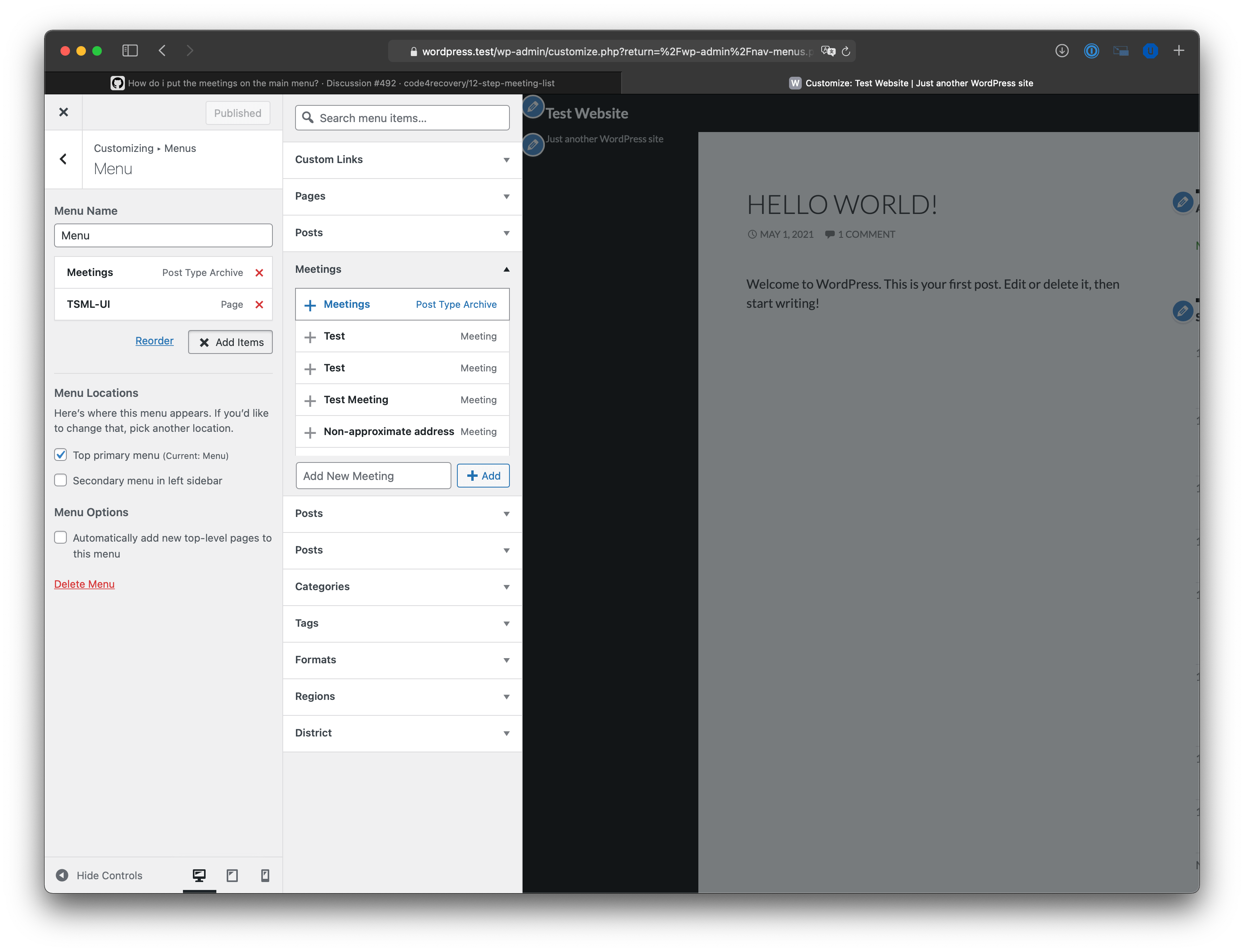Click the Delete Menu link

tap(84, 584)
